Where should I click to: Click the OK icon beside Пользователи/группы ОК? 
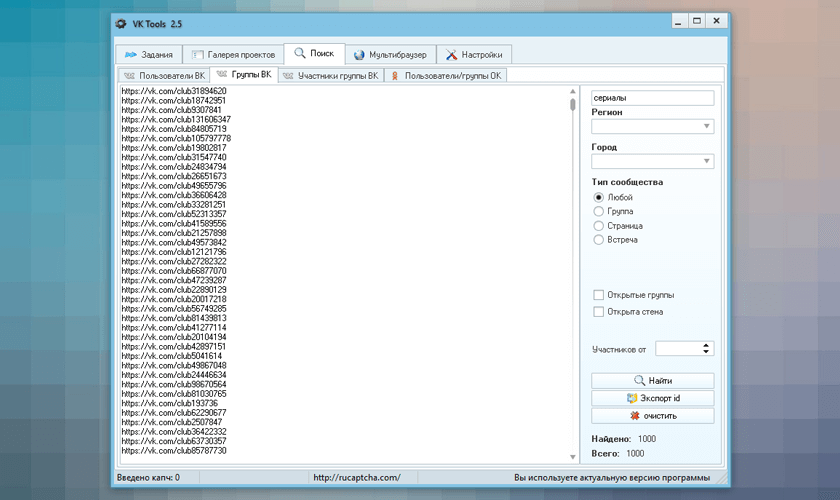pos(395,75)
